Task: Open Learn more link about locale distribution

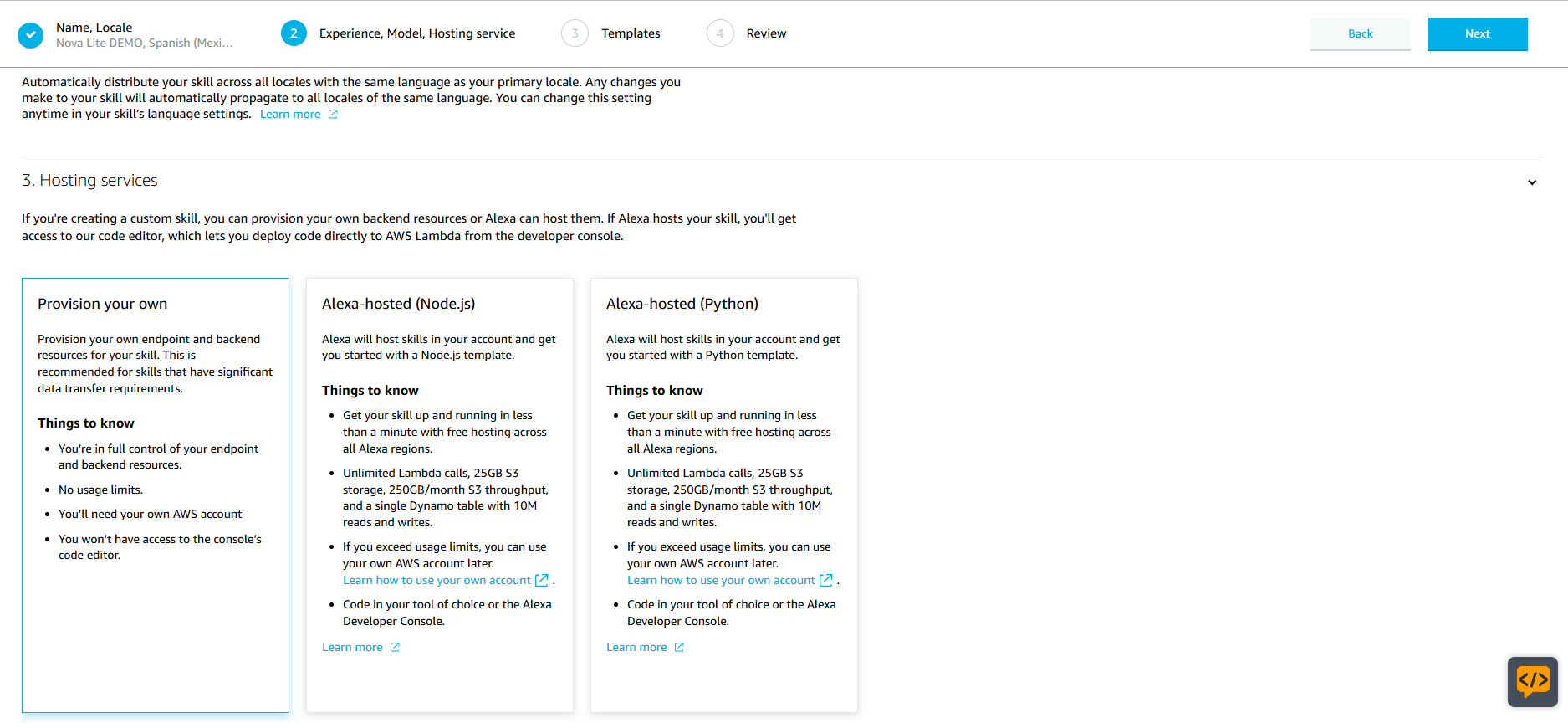Action: 290,115
